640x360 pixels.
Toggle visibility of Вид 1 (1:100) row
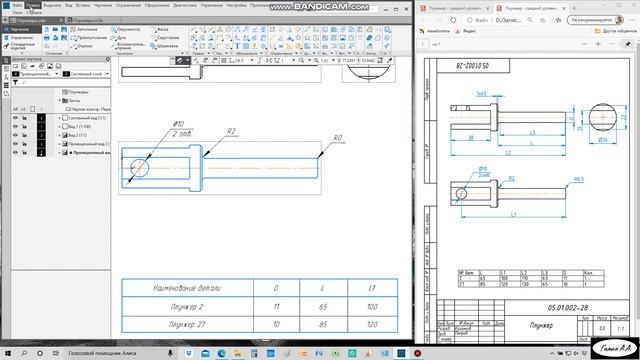tap(16, 127)
